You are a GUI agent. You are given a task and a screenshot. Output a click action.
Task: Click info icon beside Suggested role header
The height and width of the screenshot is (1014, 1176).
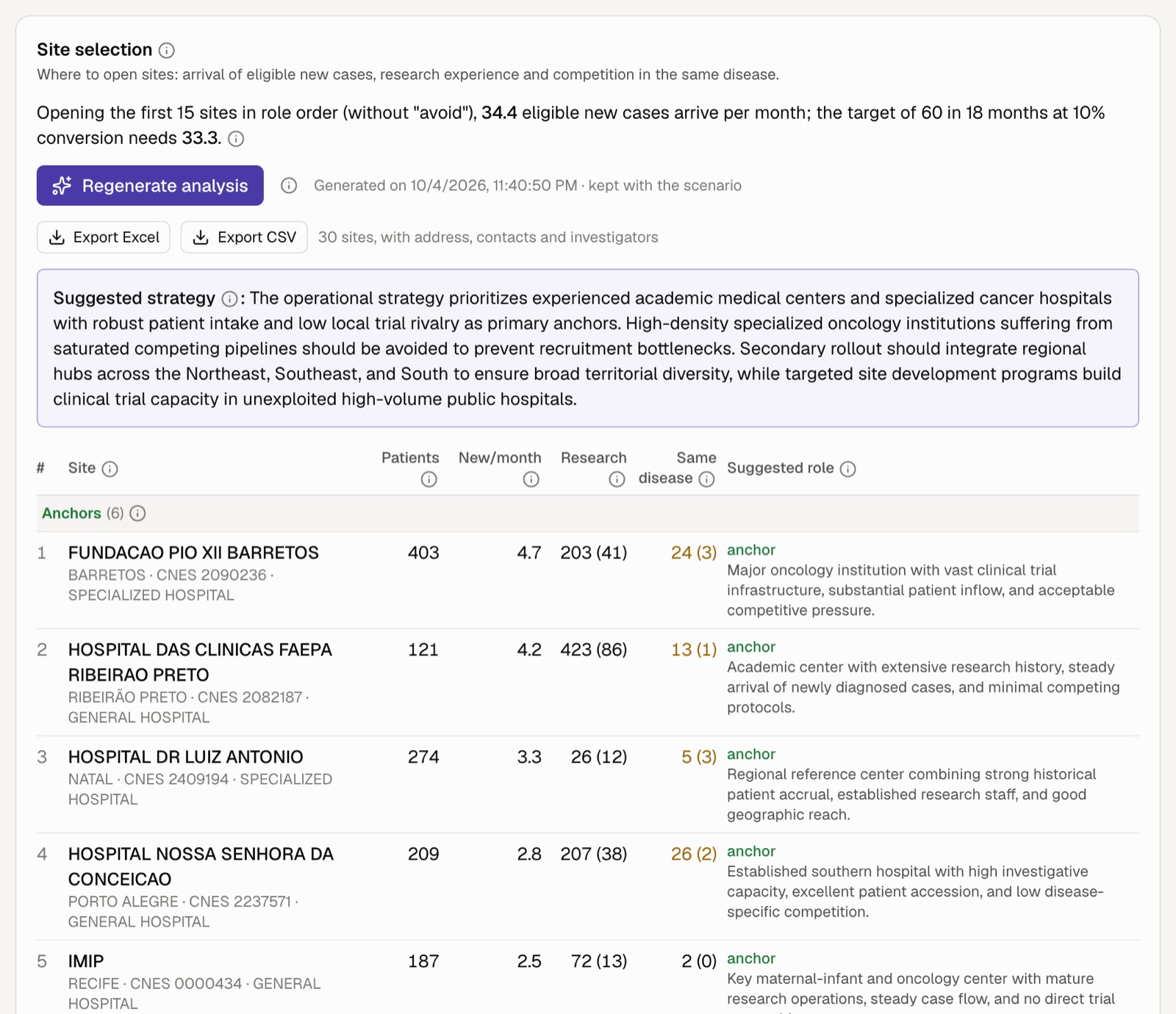coord(848,469)
